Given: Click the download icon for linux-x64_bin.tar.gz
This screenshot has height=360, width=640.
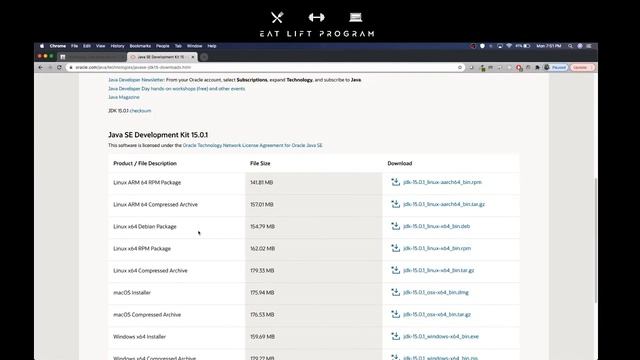Looking at the screenshot, I should (x=395, y=270).
